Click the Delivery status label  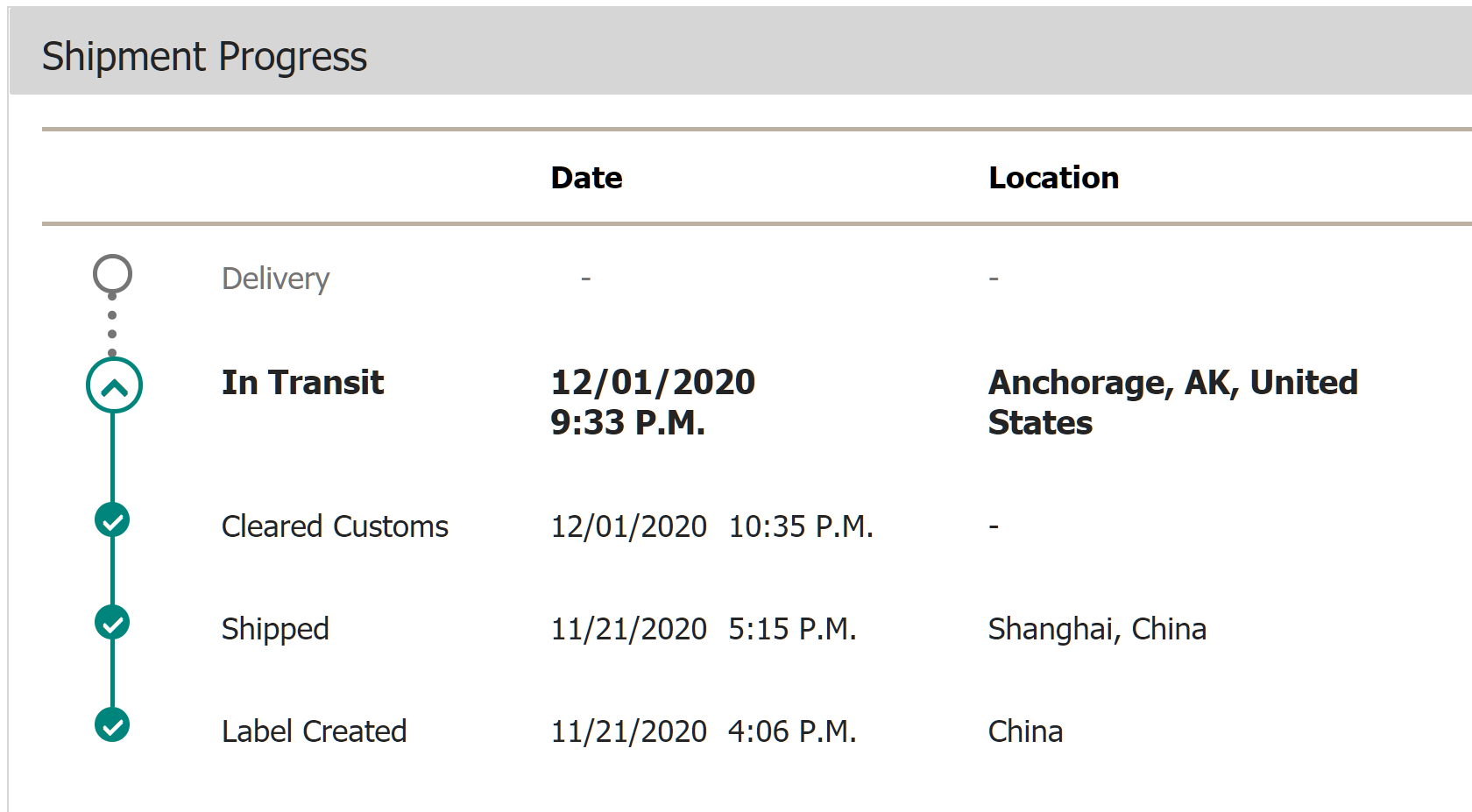click(275, 279)
